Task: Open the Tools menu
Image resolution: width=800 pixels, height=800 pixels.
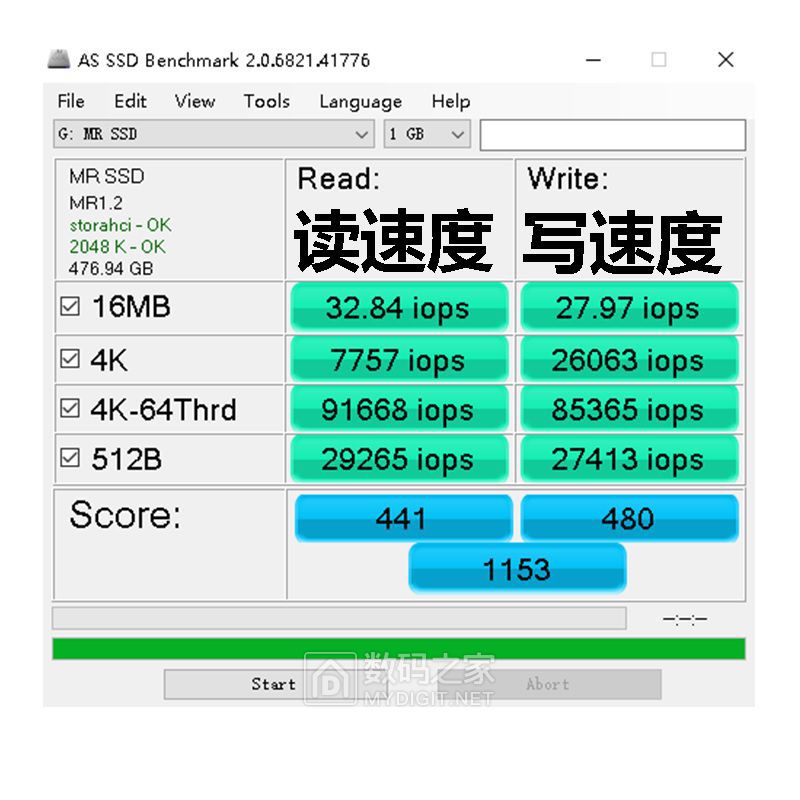Action: [x=267, y=101]
